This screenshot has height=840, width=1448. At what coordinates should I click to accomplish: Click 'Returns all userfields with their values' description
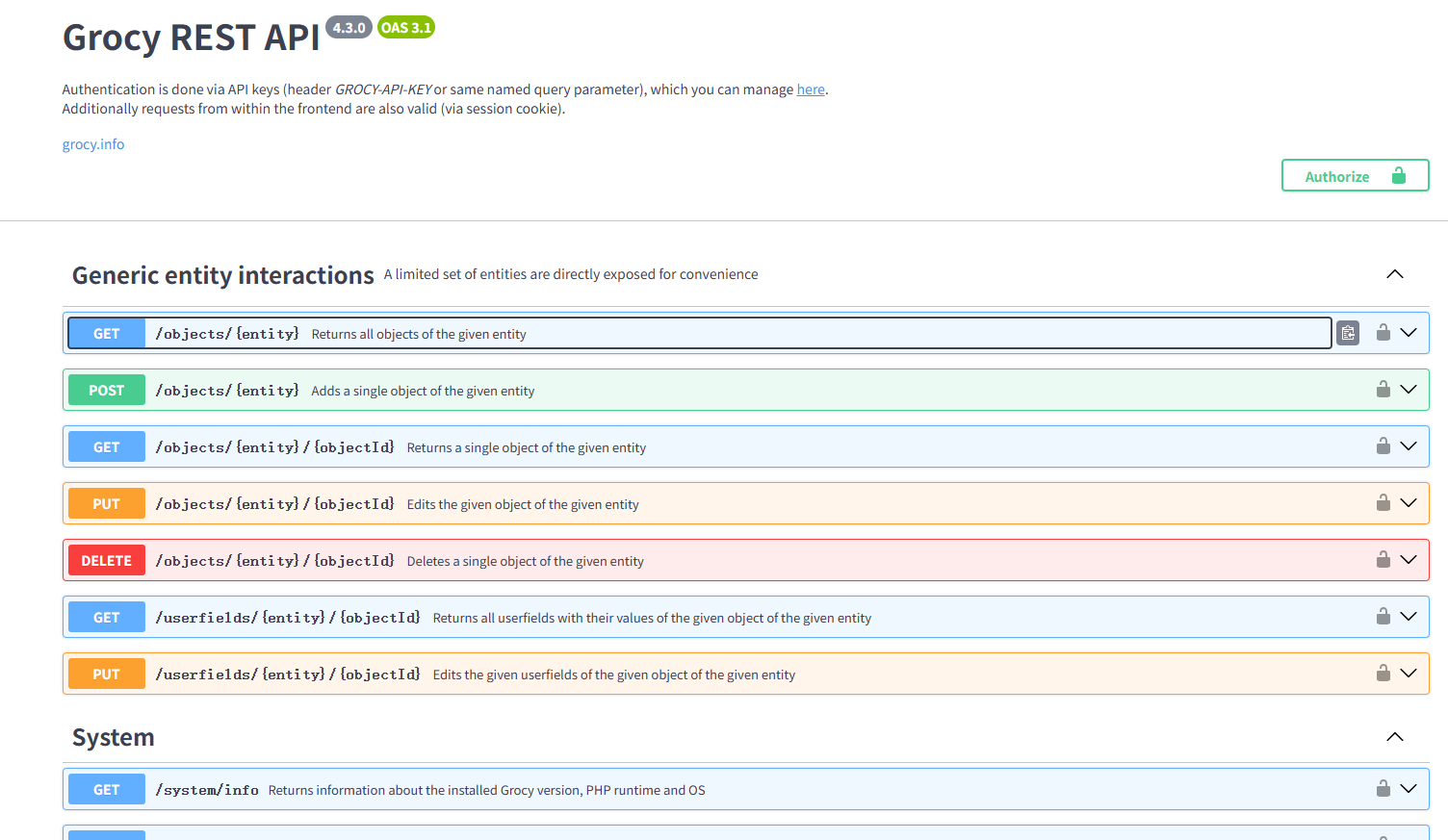pos(652,618)
